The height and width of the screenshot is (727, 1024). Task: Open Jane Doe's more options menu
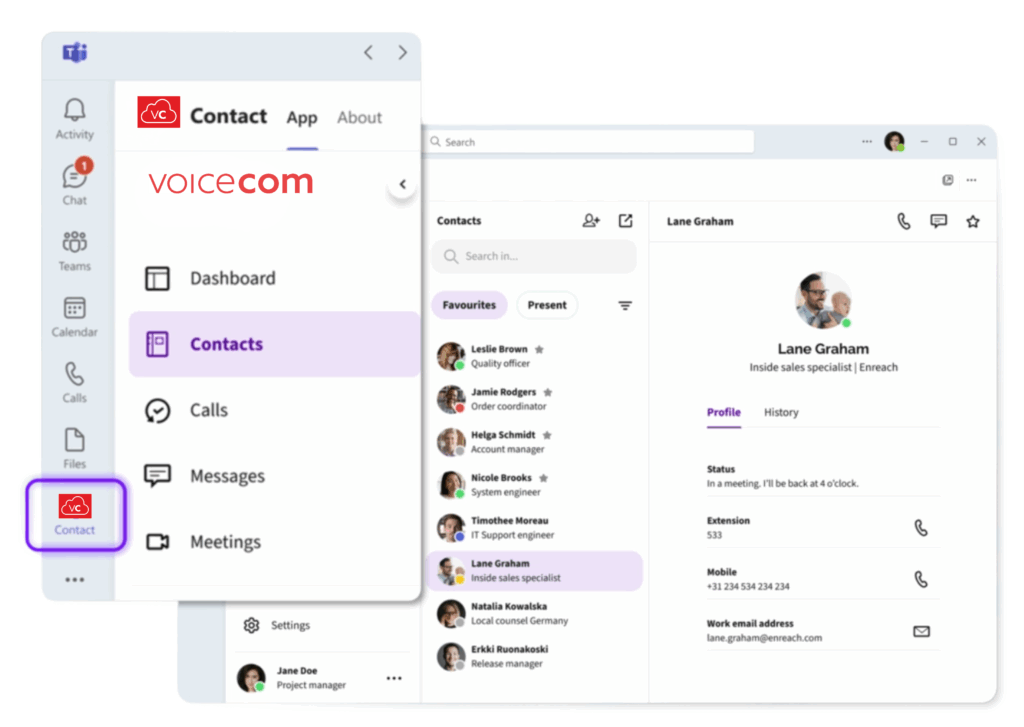[x=394, y=678]
